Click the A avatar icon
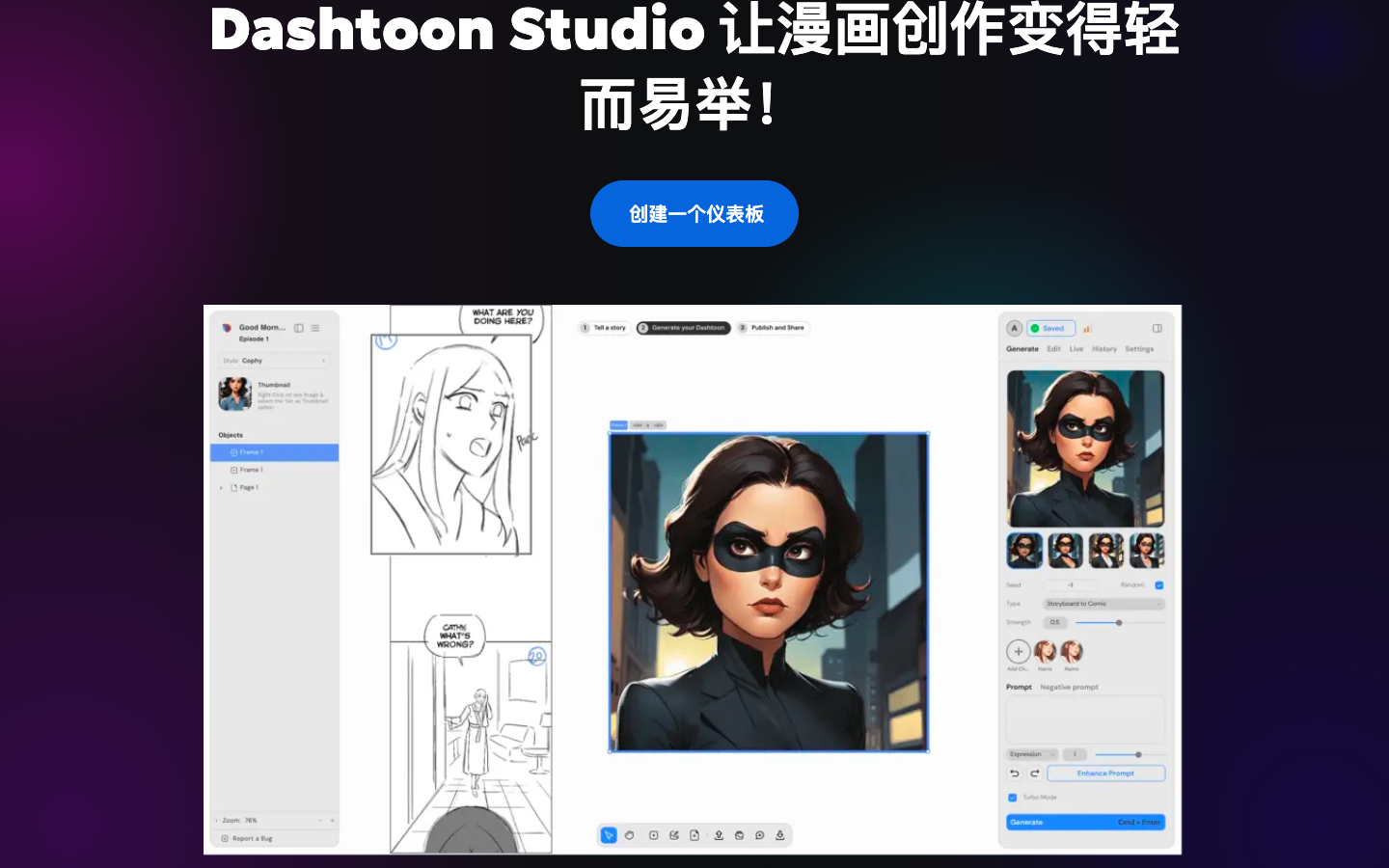 1014,328
